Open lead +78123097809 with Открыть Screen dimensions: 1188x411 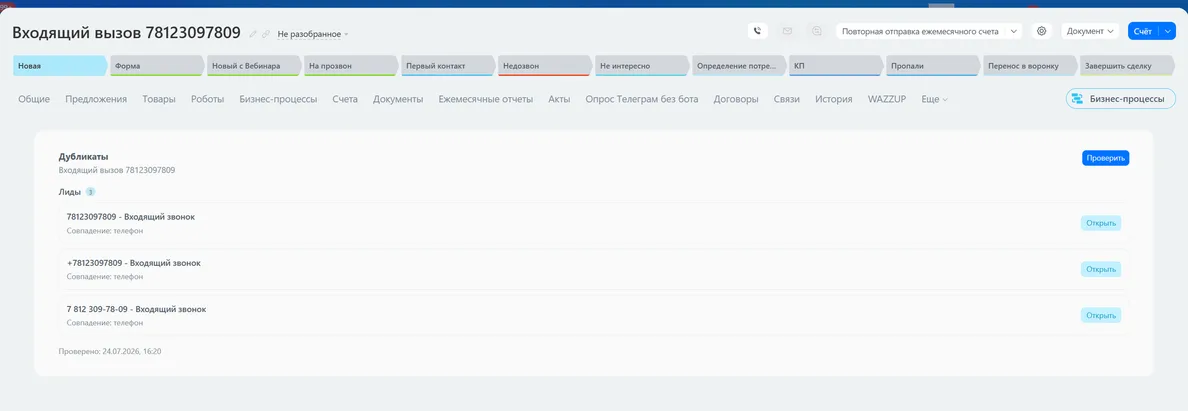[x=1100, y=269]
